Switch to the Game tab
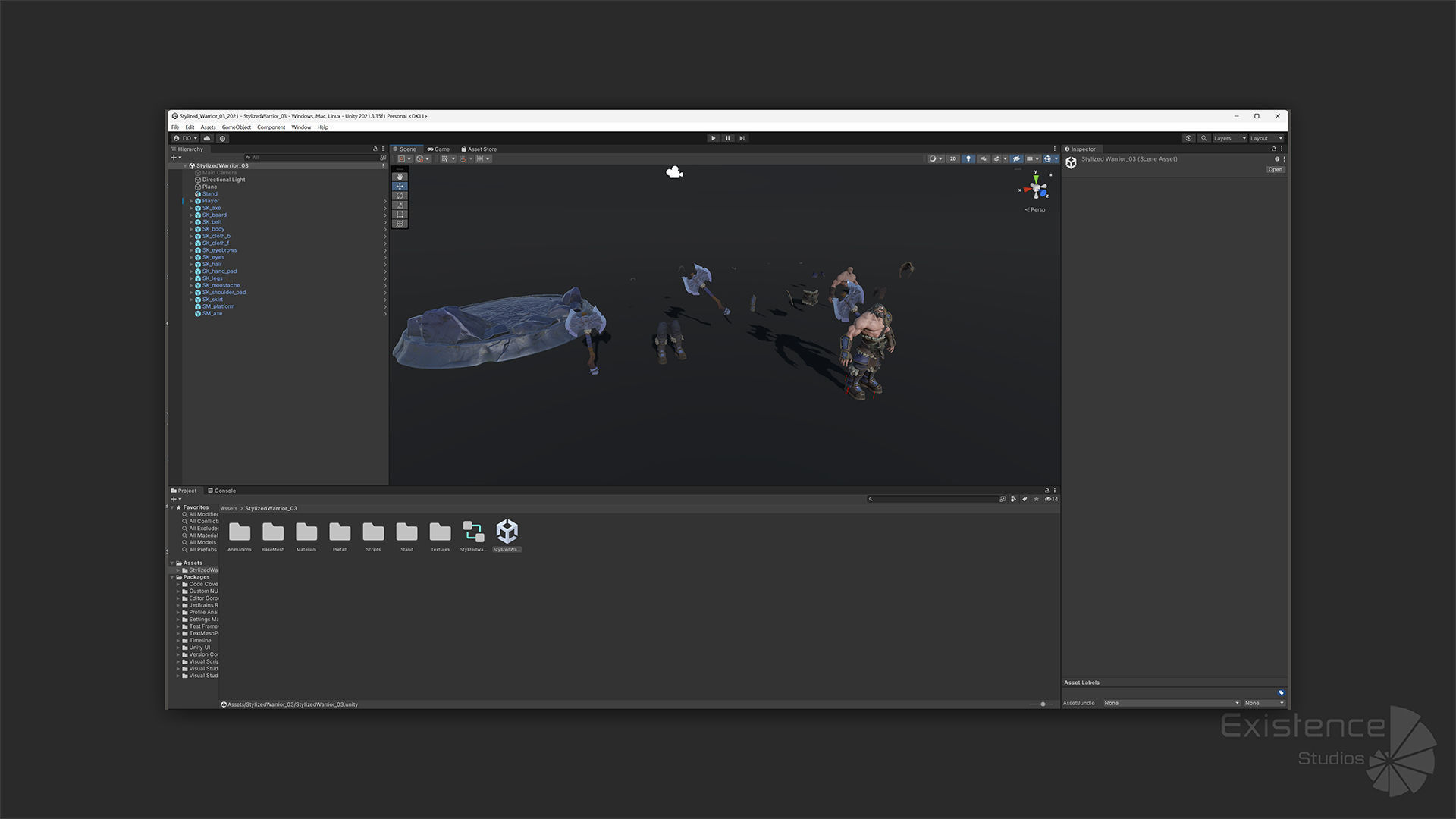The image size is (1456, 819). point(438,149)
